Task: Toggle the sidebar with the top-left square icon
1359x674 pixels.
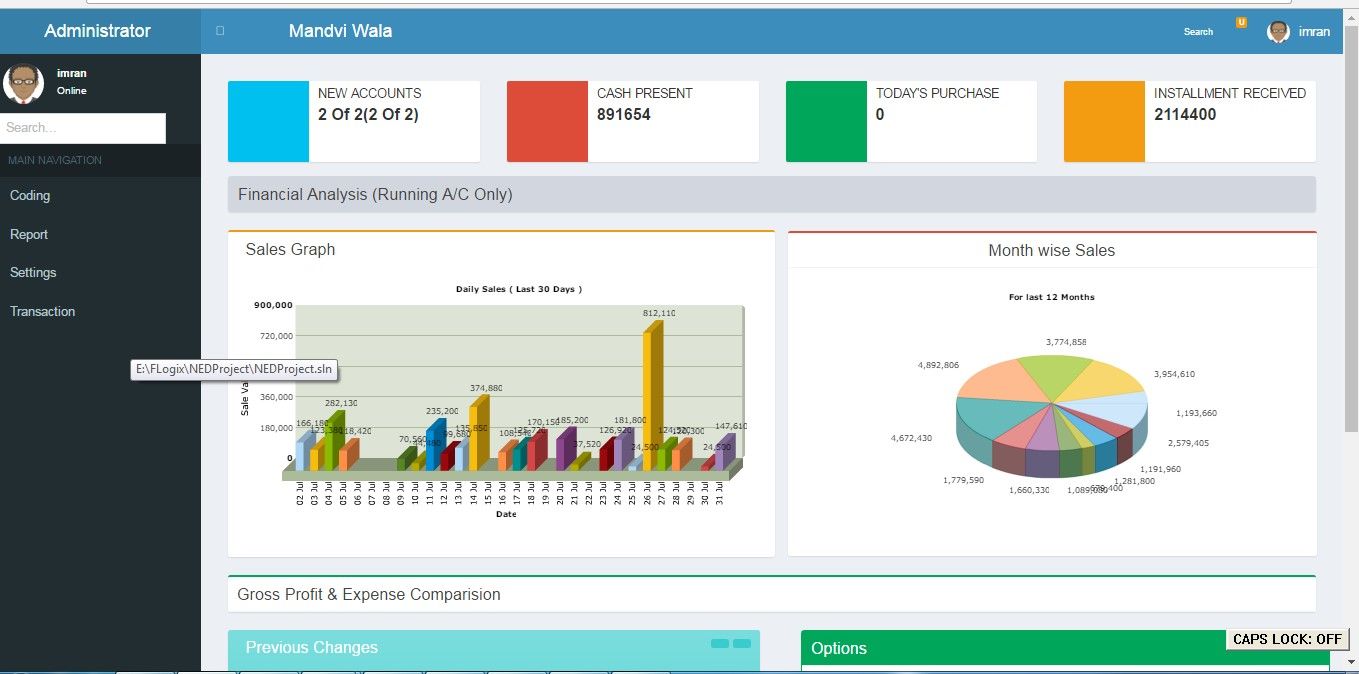Action: (220, 31)
